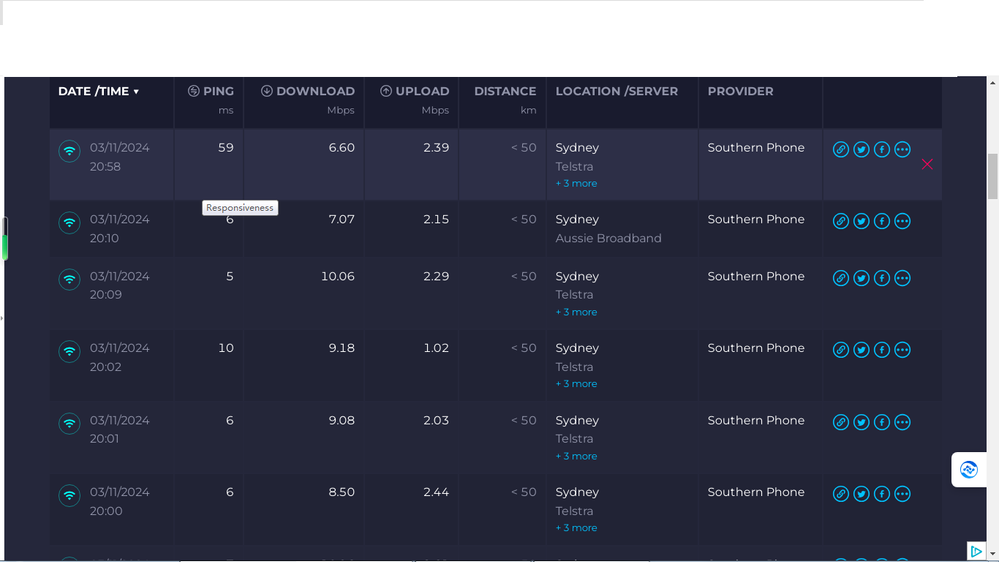Image resolution: width=999 pixels, height=562 pixels.
Task: Click the green indicator bar on left edge
Action: click(x=4, y=244)
